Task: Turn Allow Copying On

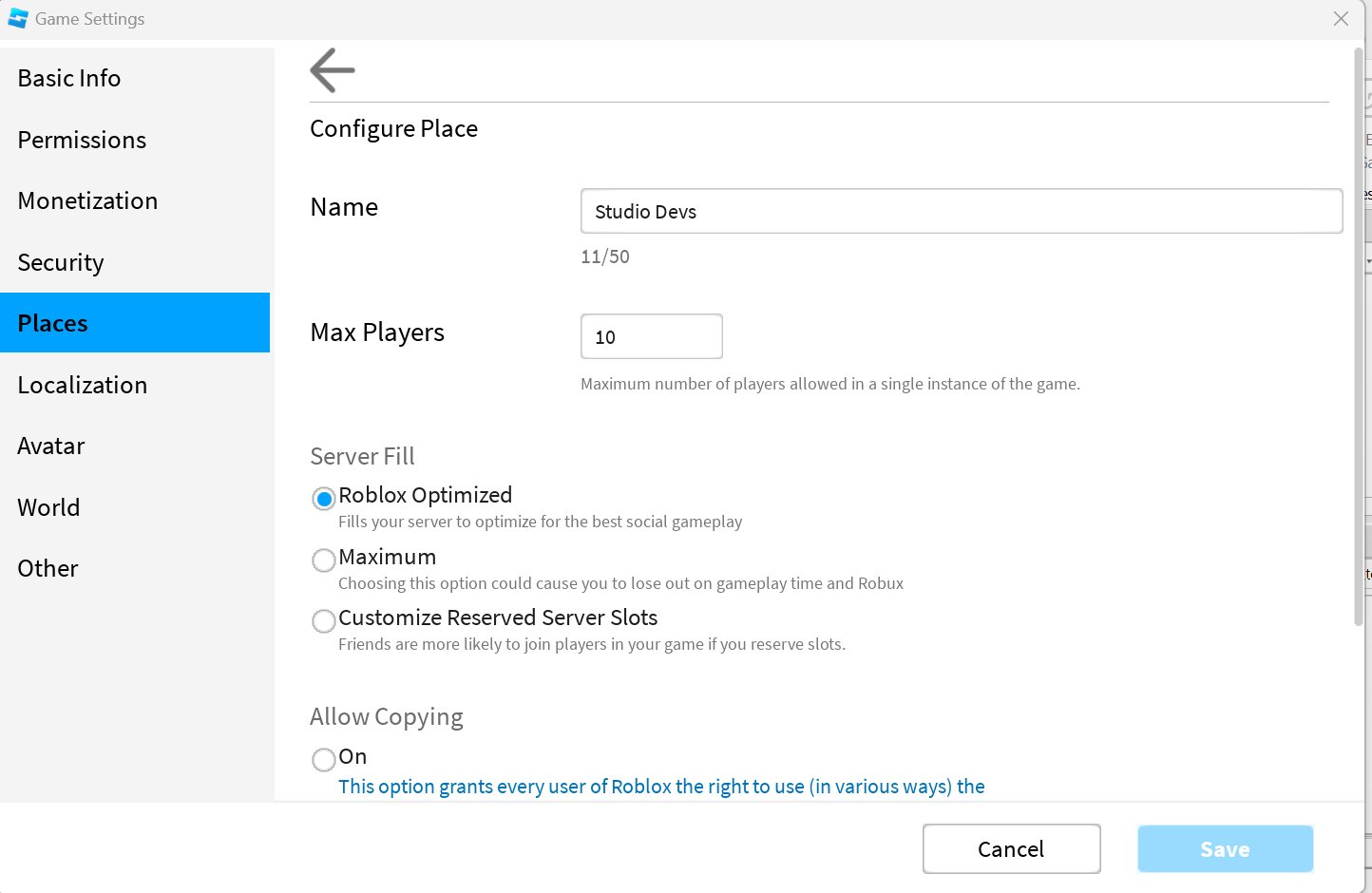Action: tap(324, 760)
